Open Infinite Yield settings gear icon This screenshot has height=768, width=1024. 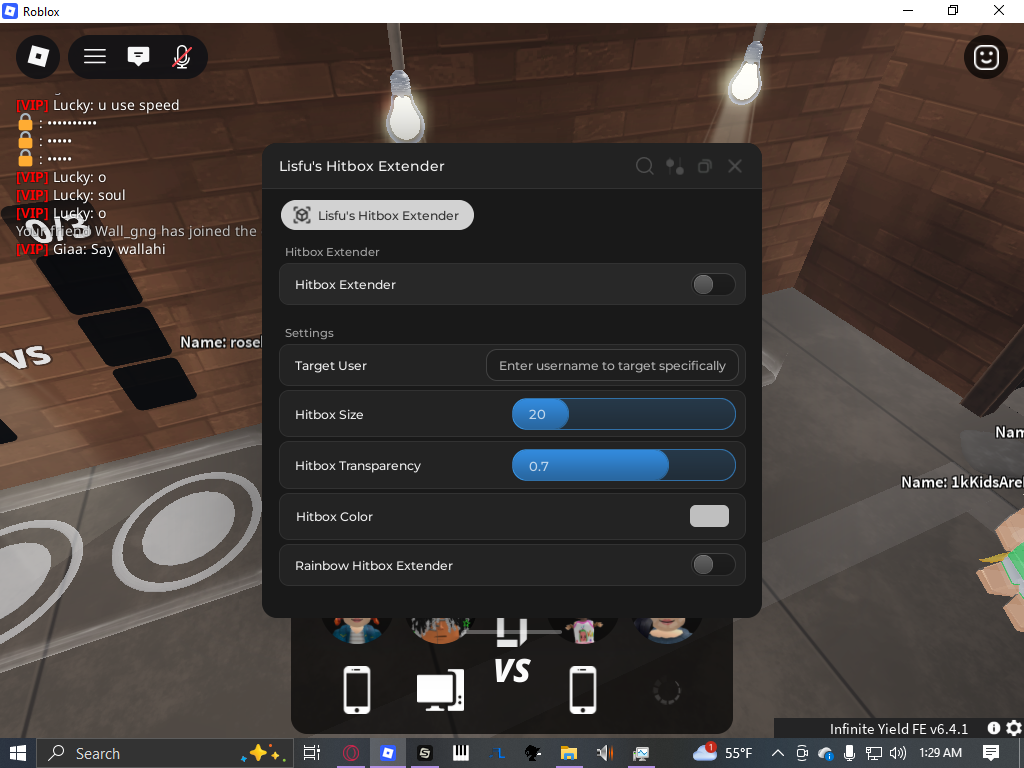point(1014,728)
